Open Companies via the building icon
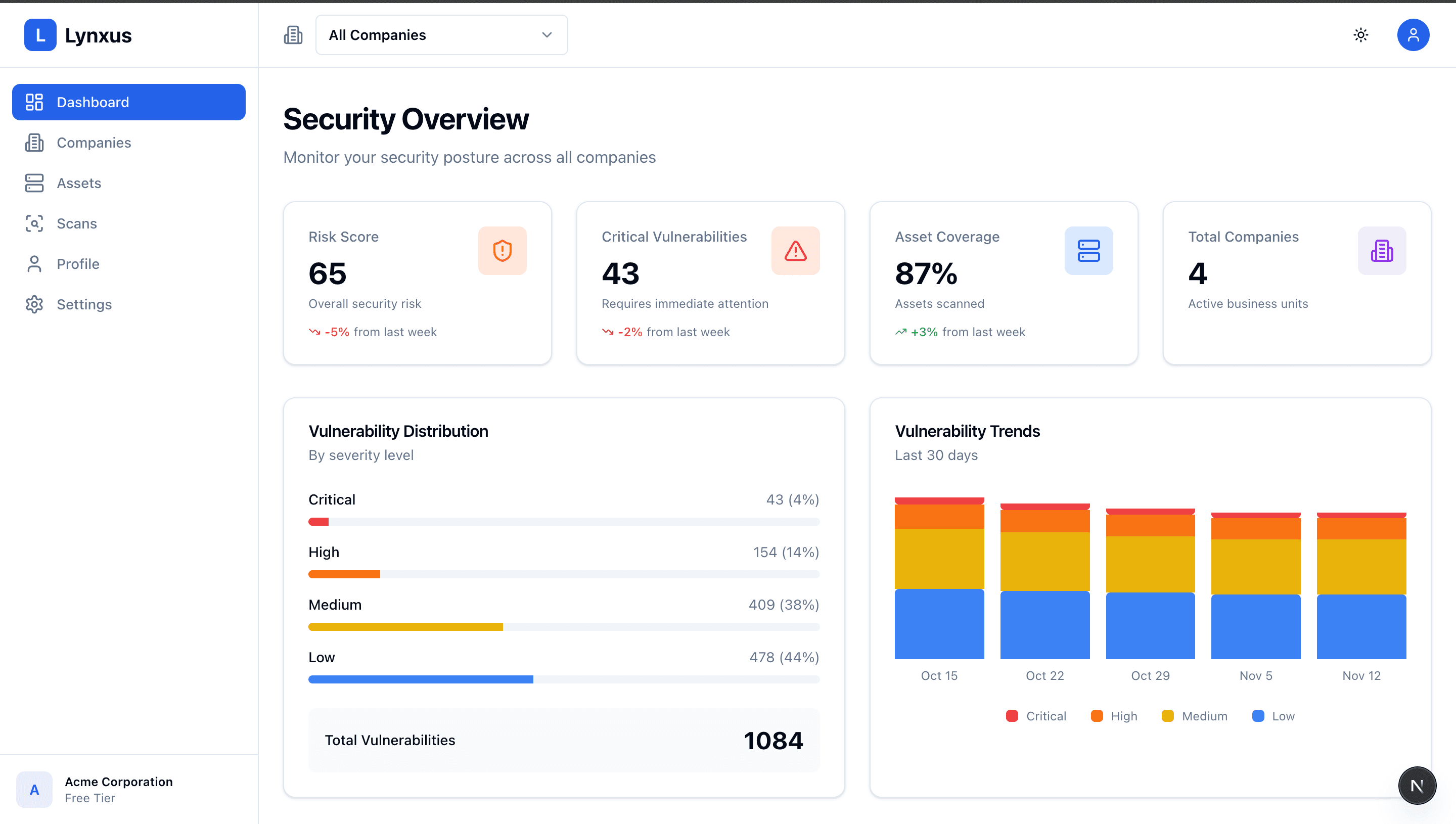Image resolution: width=1456 pixels, height=824 pixels. click(34, 143)
